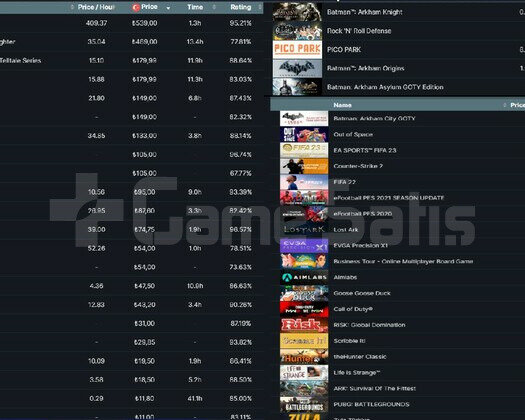
Task: Click the Call of Duty cover image
Action: point(304,309)
